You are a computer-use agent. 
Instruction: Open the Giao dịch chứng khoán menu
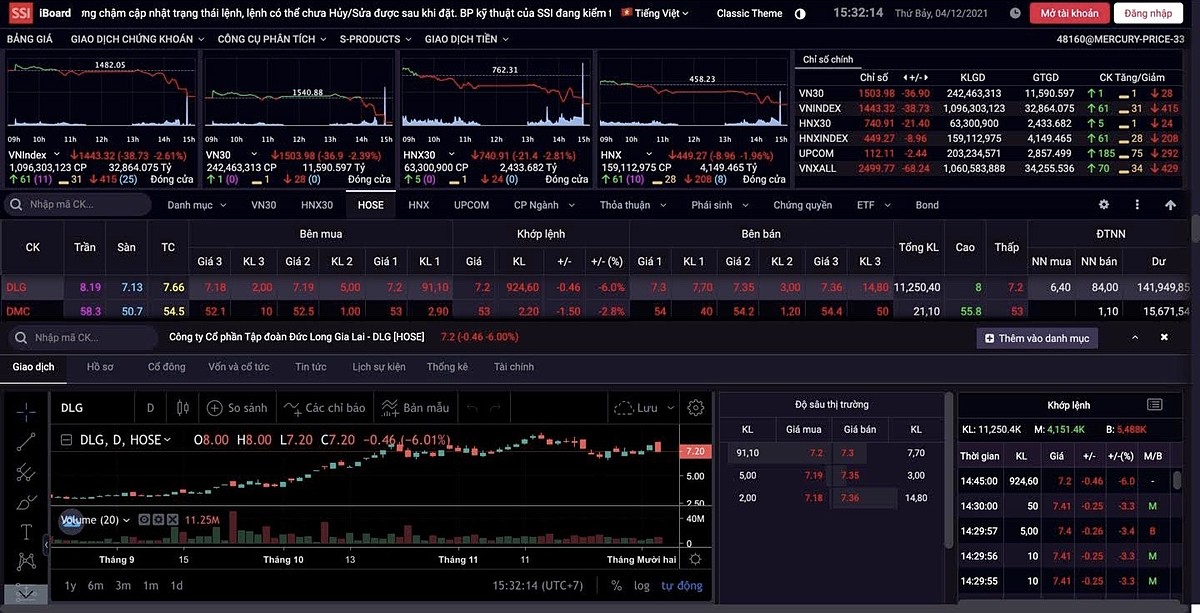click(x=137, y=39)
